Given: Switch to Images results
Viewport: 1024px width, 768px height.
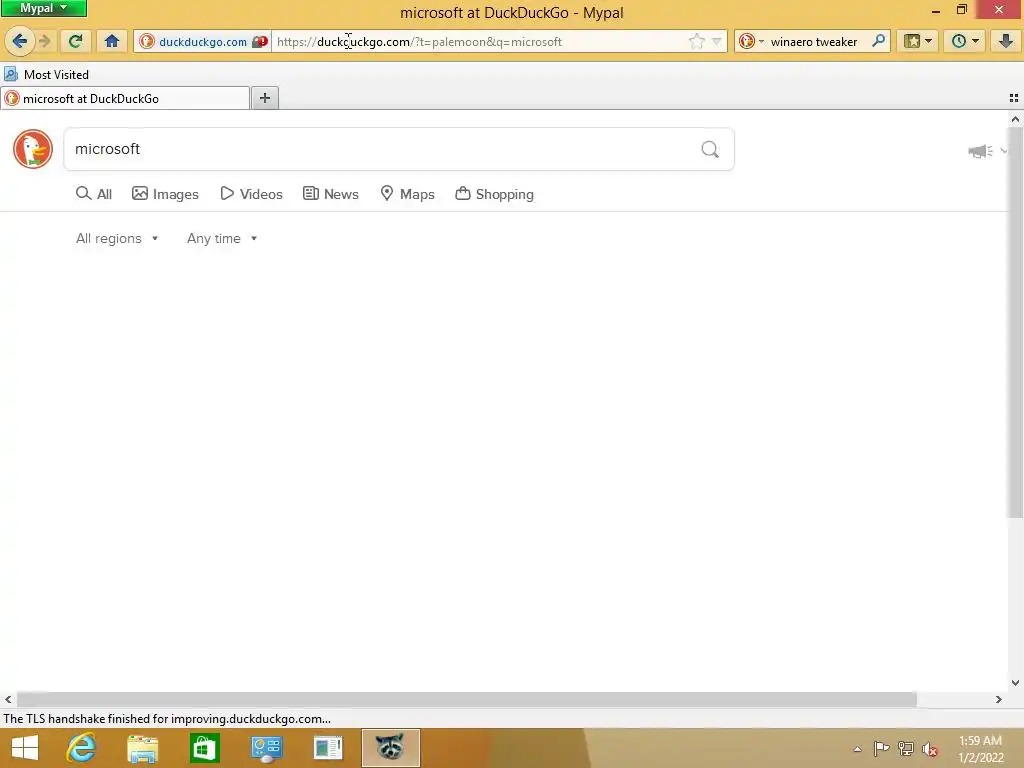Looking at the screenshot, I should 165,194.
